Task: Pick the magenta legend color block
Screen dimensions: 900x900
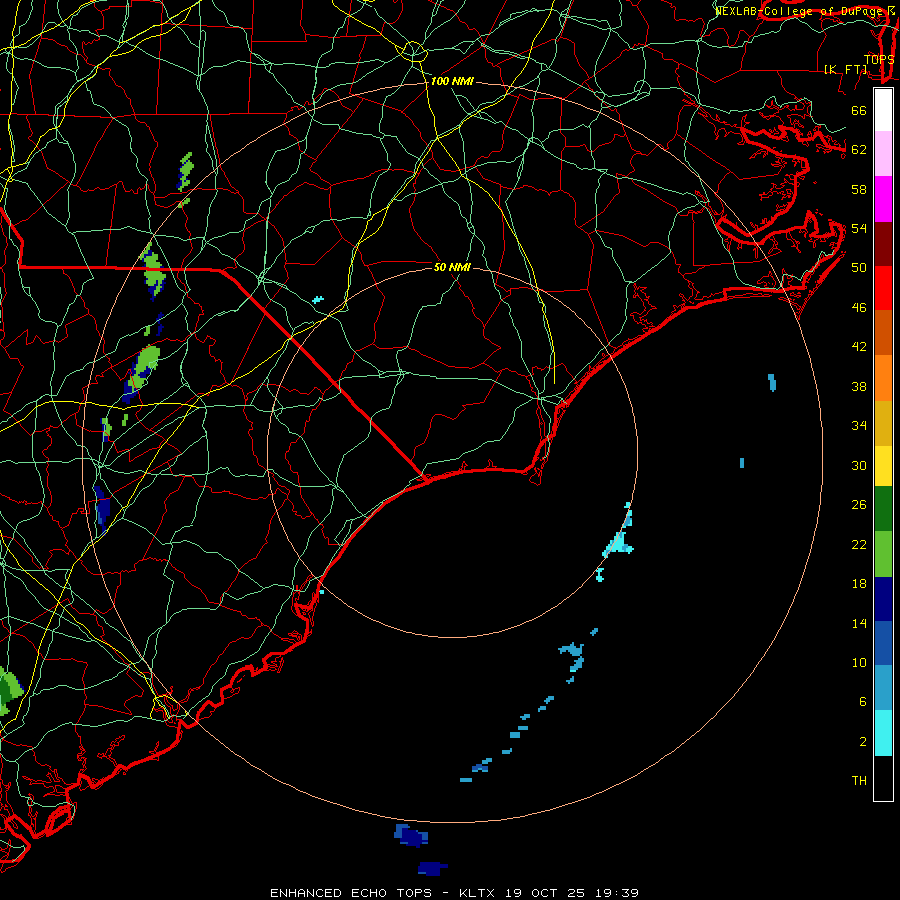Action: [x=883, y=199]
